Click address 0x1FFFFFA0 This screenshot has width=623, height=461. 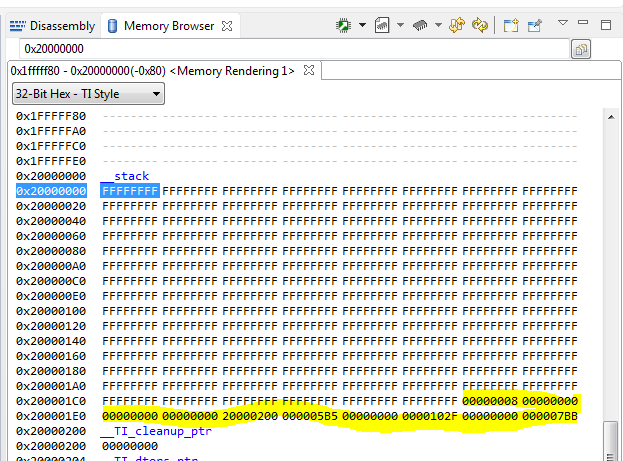(51, 131)
